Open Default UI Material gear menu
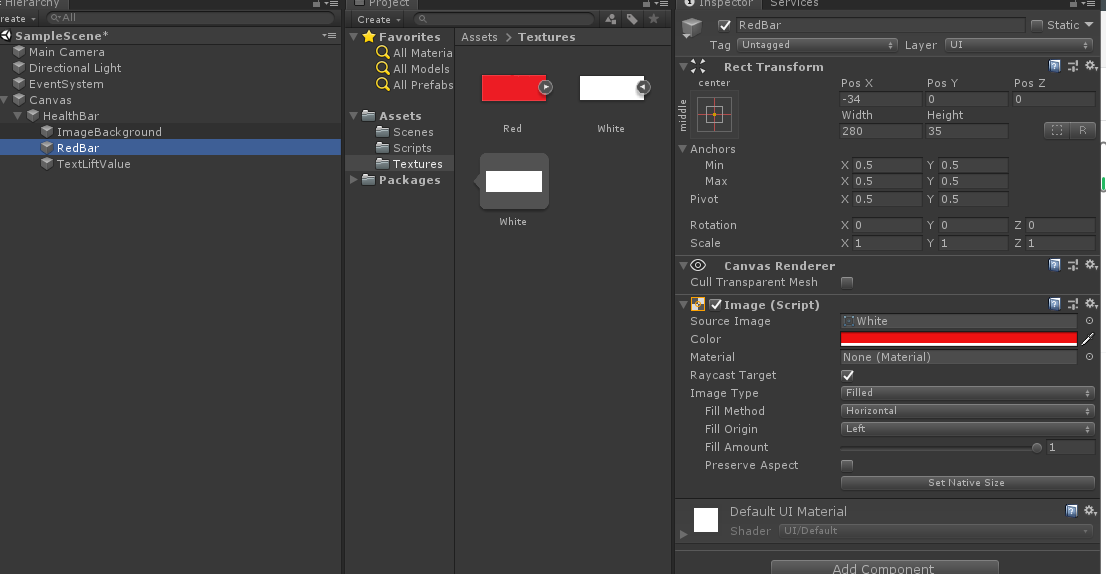1106x574 pixels. 1090,510
